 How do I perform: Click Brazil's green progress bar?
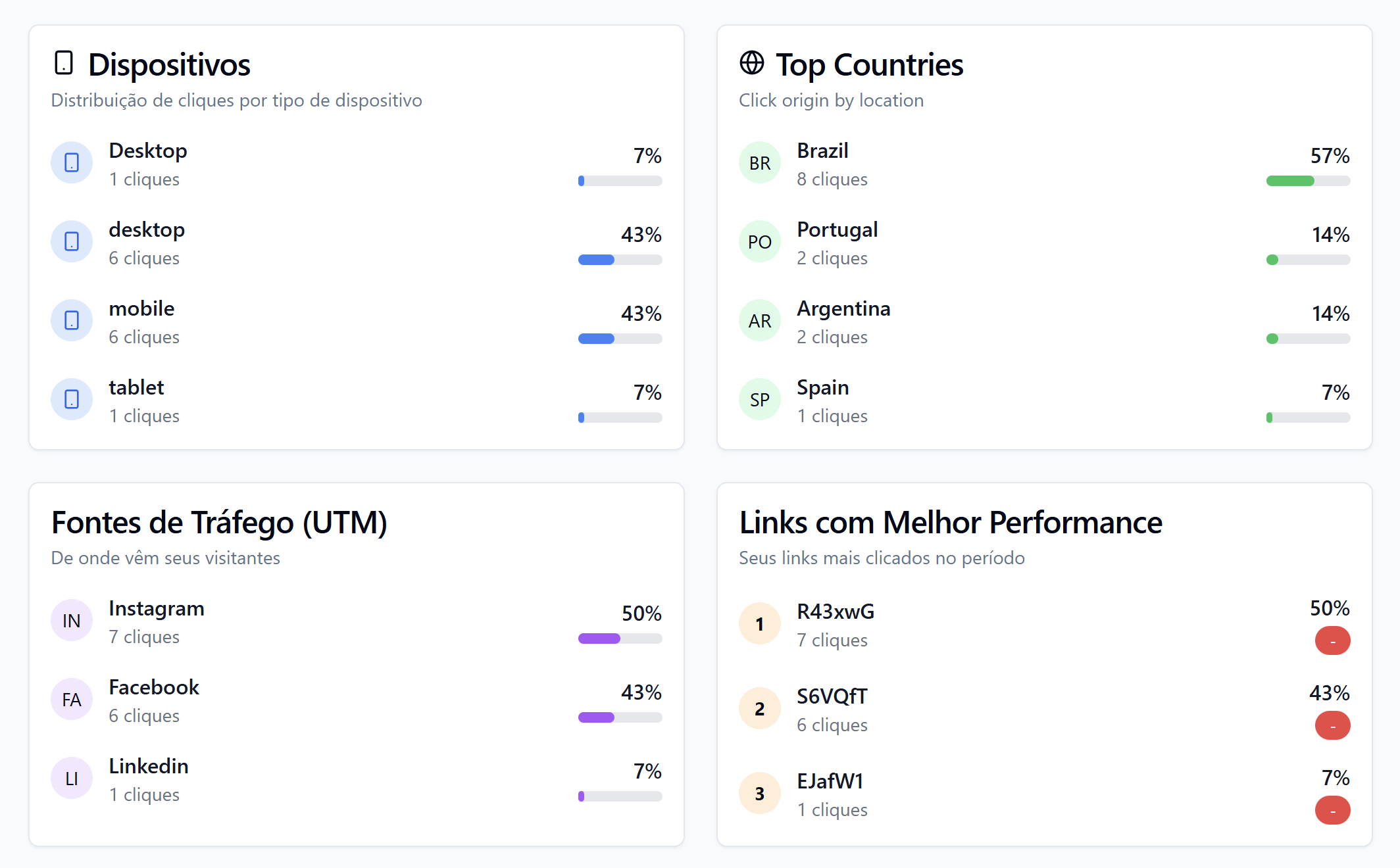(x=1308, y=181)
